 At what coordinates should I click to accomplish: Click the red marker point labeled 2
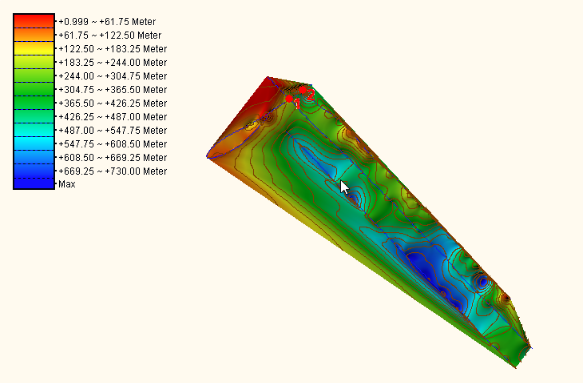pyautogui.click(x=303, y=90)
